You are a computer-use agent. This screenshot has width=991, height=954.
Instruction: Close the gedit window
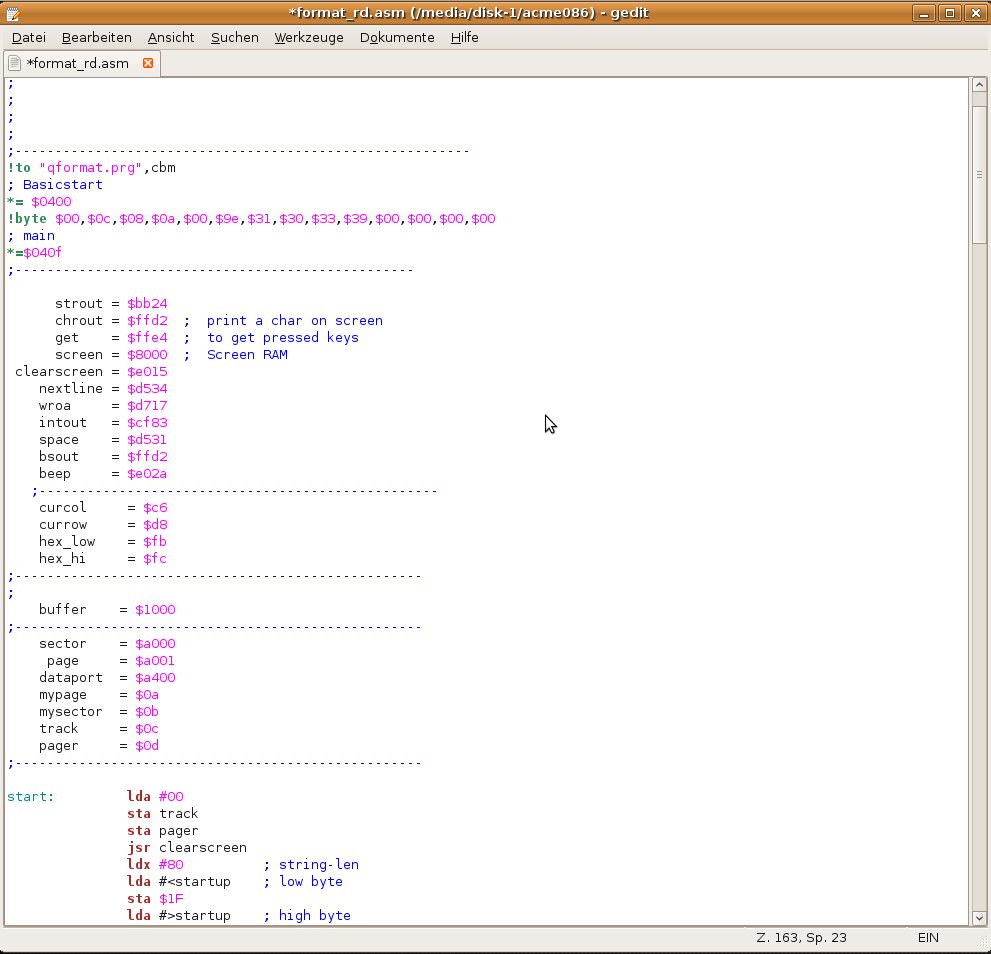[974, 13]
